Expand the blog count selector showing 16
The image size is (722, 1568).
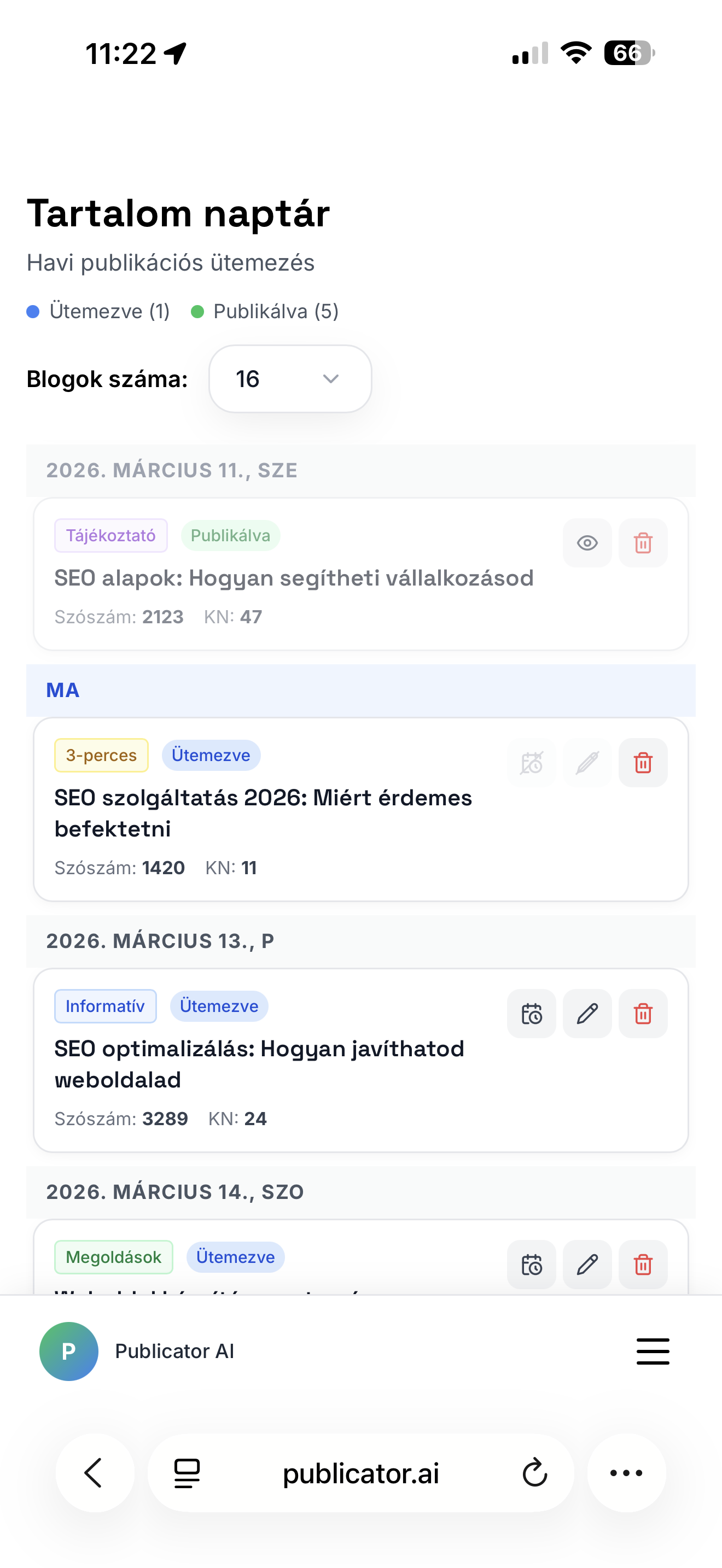290,379
